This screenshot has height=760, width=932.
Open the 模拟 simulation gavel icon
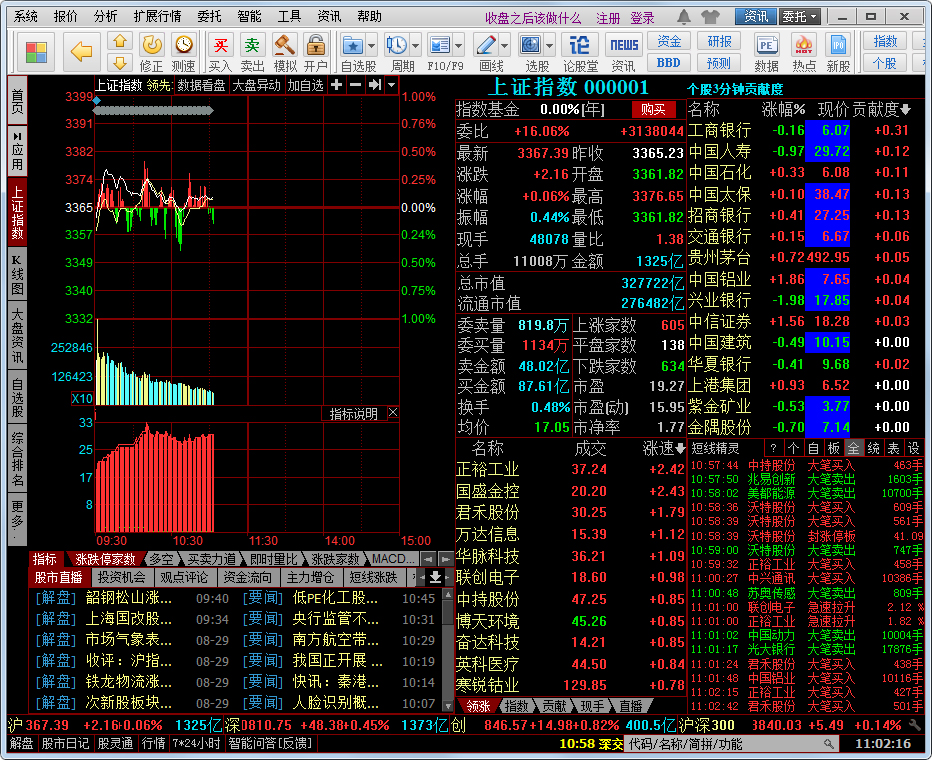pyautogui.click(x=284, y=52)
